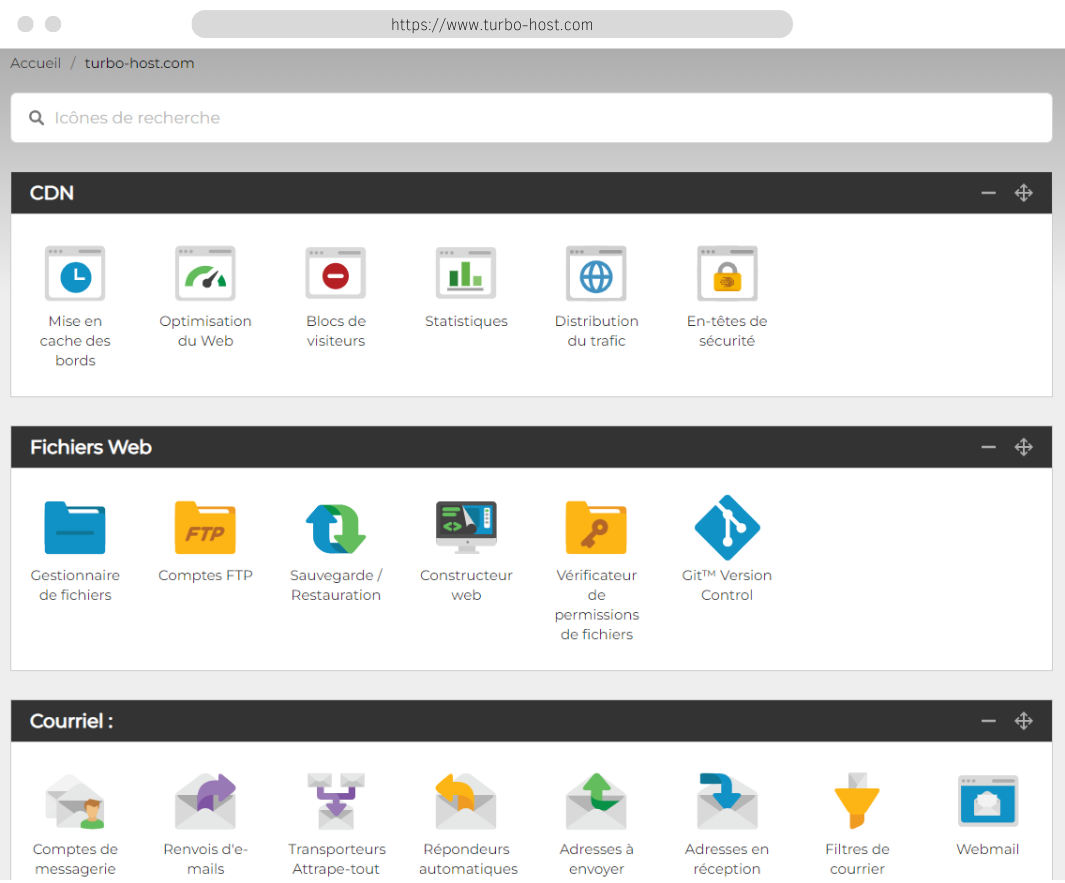Screen dimensions: 1065x883
Task: Open Comptes de messagerie icon
Action: point(75,801)
